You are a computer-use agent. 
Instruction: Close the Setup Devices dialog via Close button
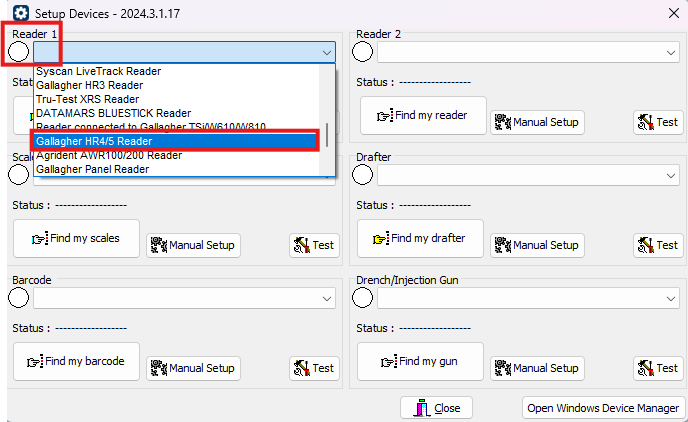tap(436, 408)
